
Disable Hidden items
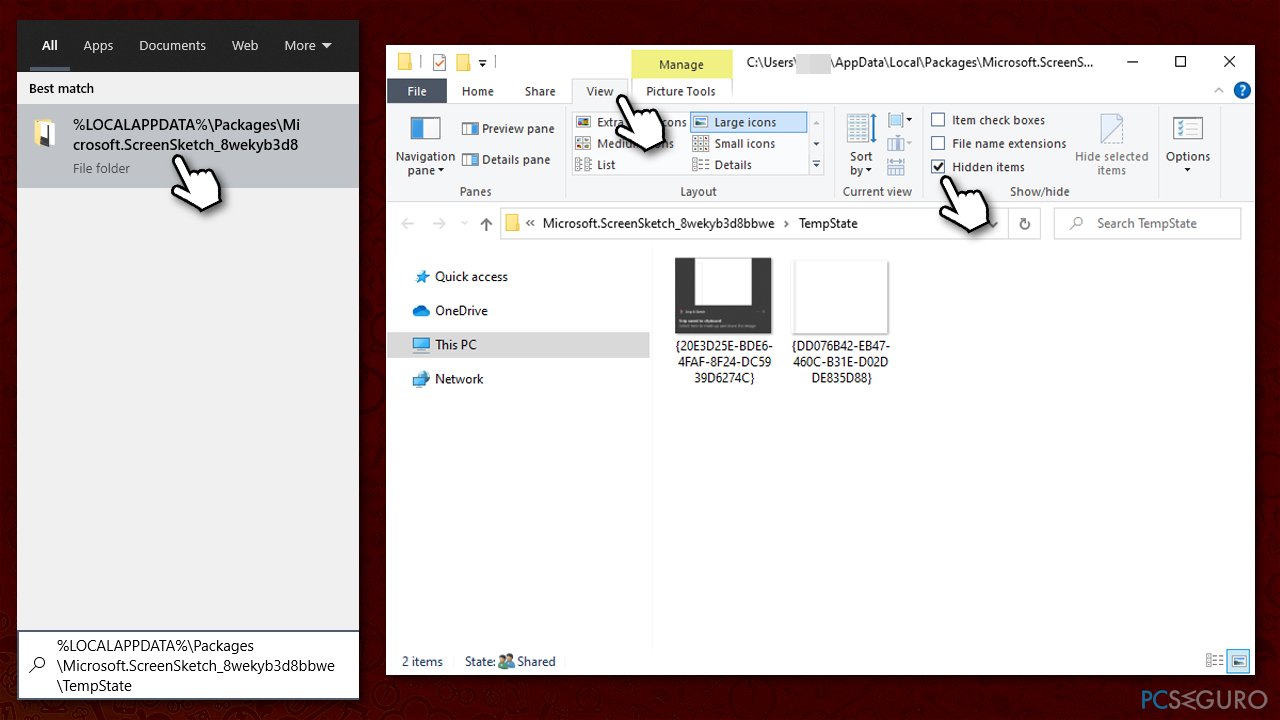[938, 166]
